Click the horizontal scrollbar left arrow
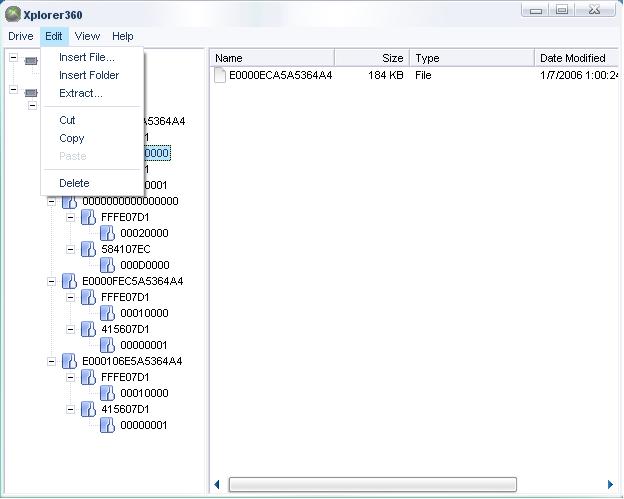 tap(217, 485)
